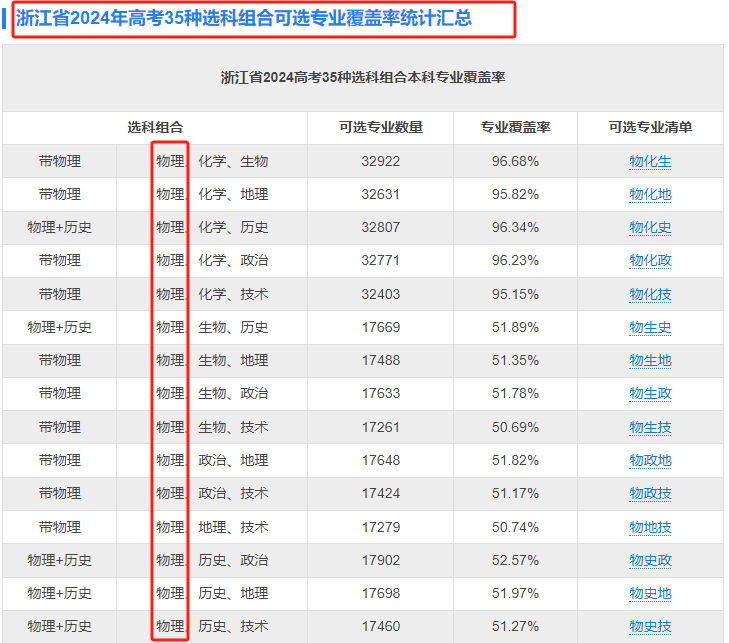
Task: Select the value 17261
Action: (380, 427)
